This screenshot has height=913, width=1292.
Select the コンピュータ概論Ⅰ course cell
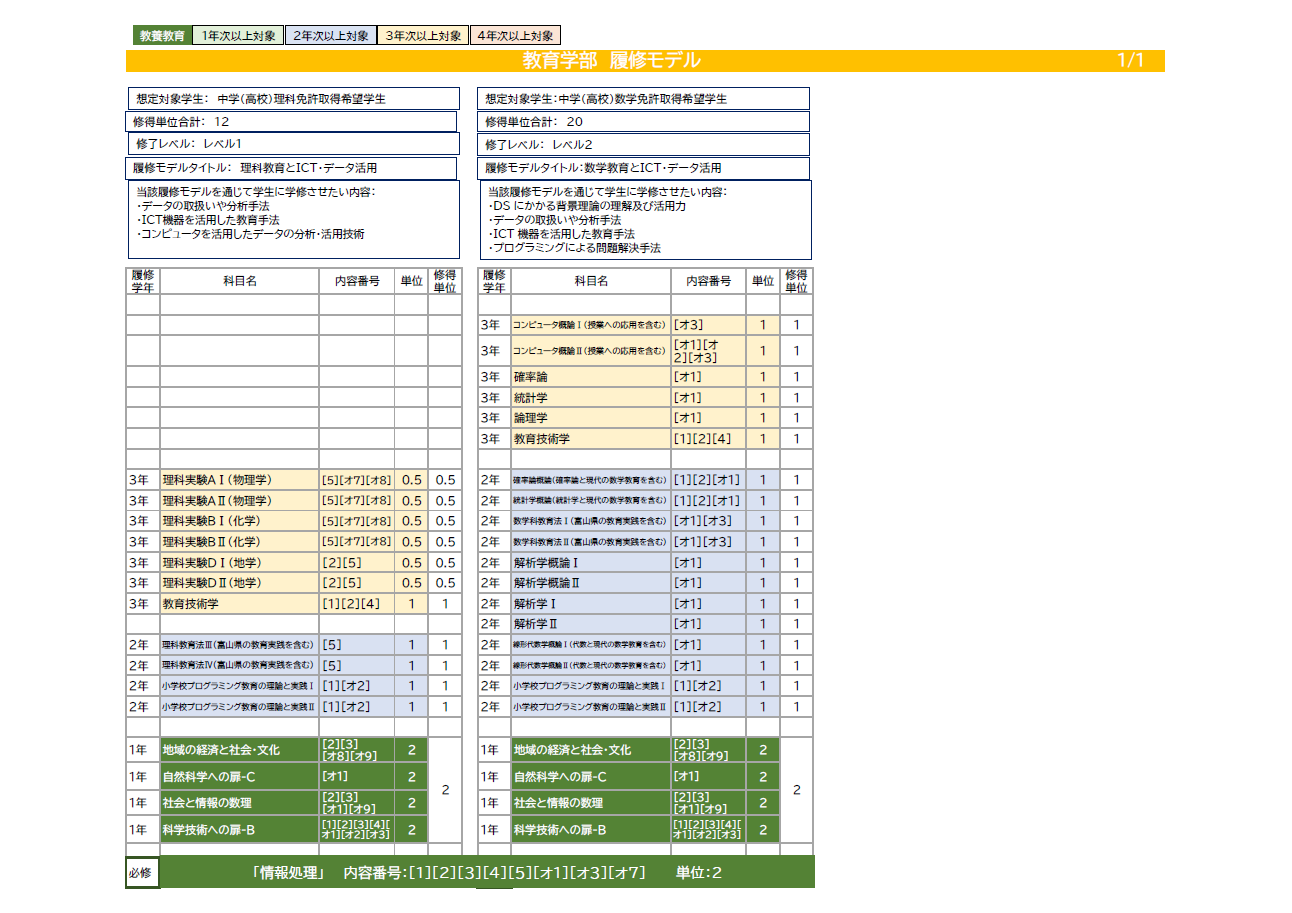pos(591,325)
